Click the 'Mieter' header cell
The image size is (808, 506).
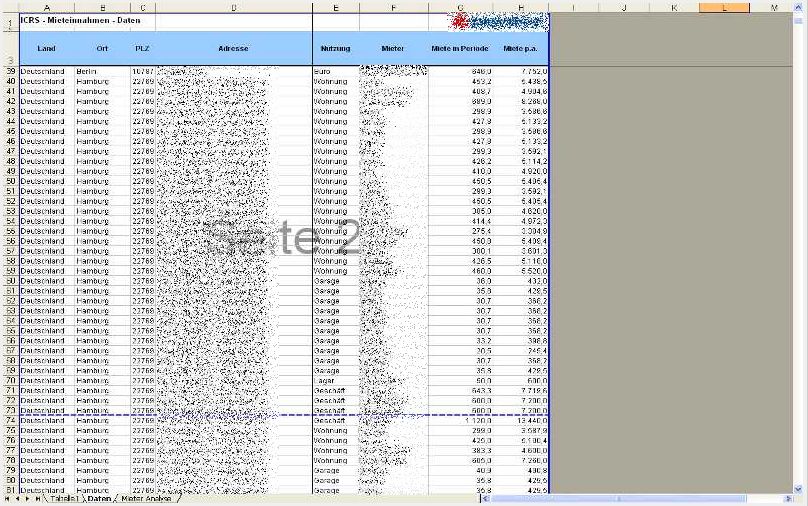click(393, 48)
